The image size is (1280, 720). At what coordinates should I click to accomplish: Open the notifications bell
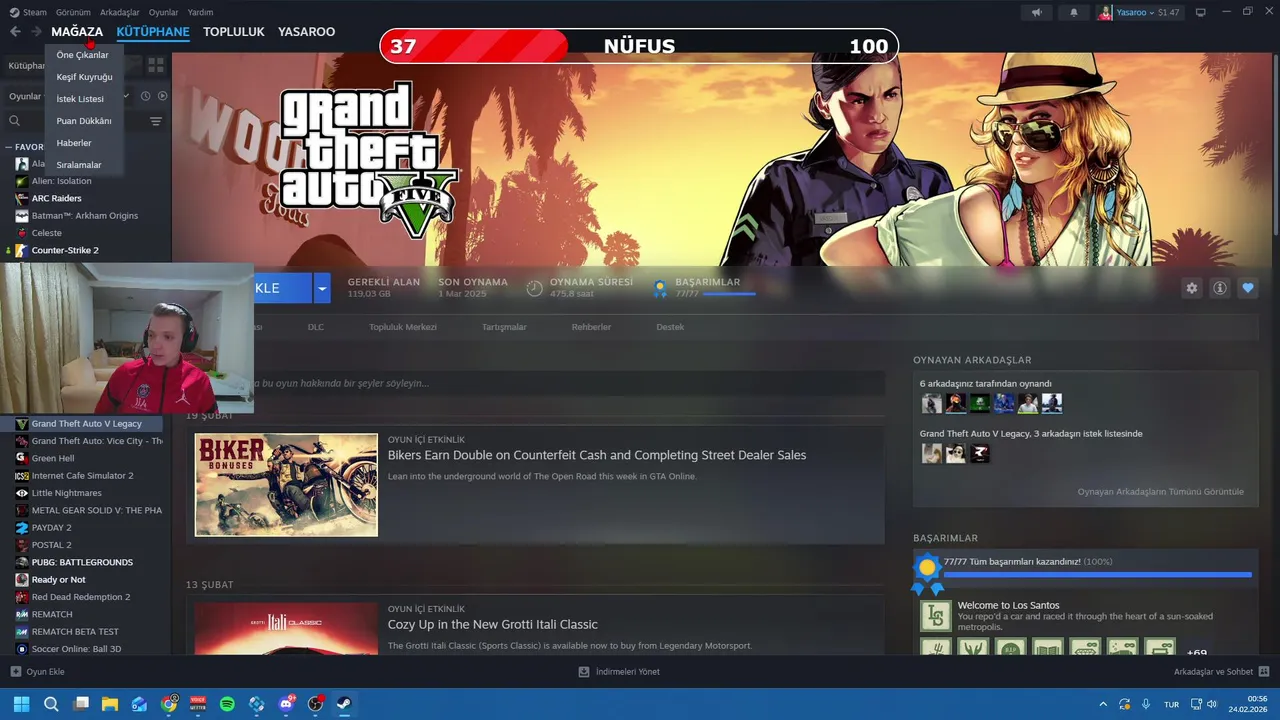click(x=1074, y=12)
